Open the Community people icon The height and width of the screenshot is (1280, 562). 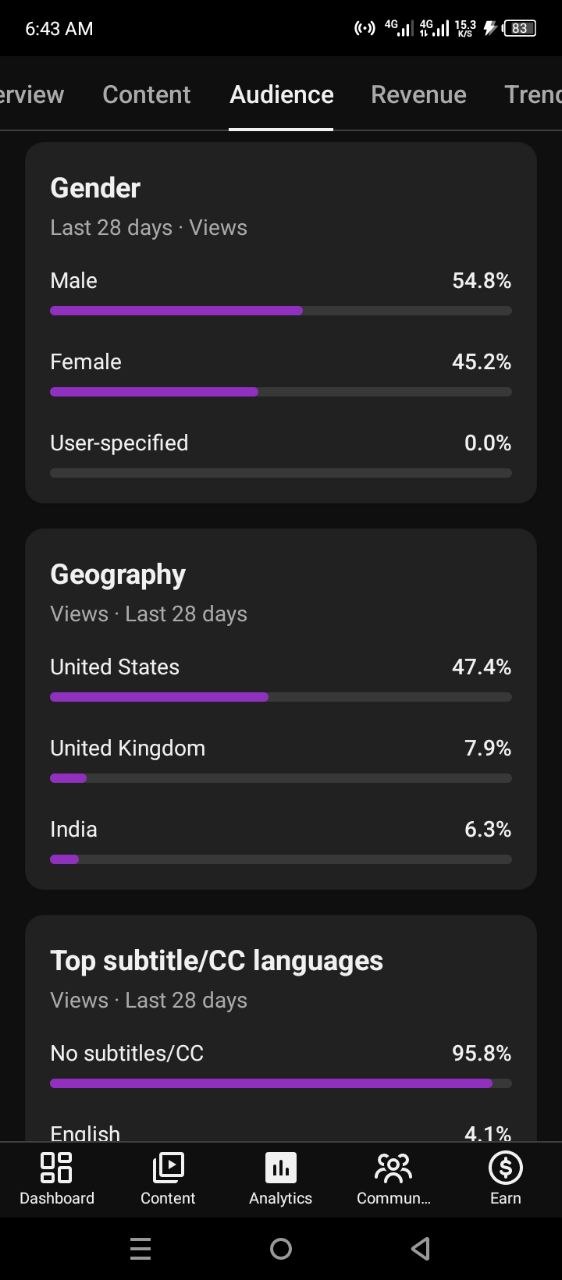pyautogui.click(x=393, y=1167)
